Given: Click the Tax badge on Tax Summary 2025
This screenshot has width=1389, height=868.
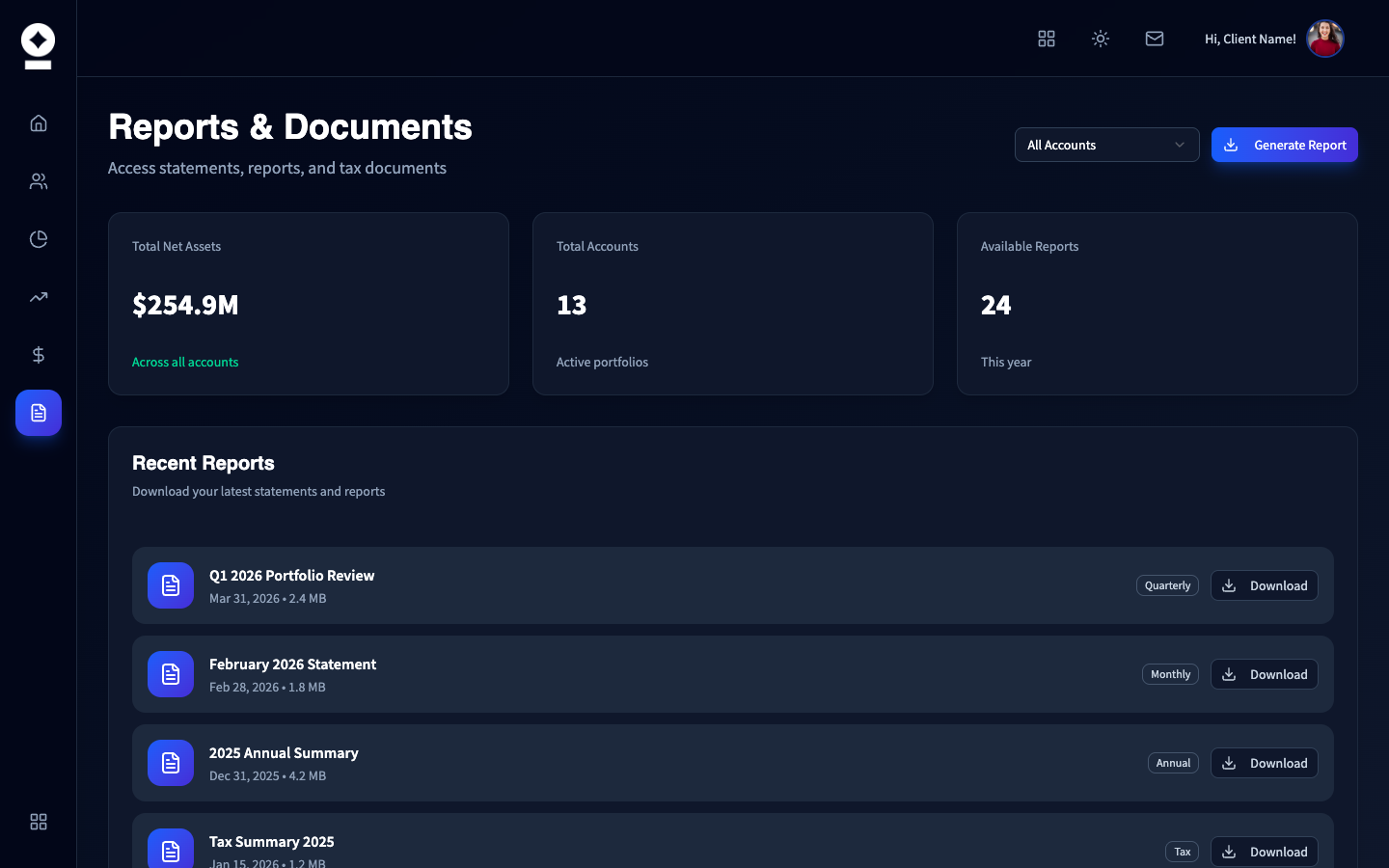Looking at the screenshot, I should coord(1182,852).
